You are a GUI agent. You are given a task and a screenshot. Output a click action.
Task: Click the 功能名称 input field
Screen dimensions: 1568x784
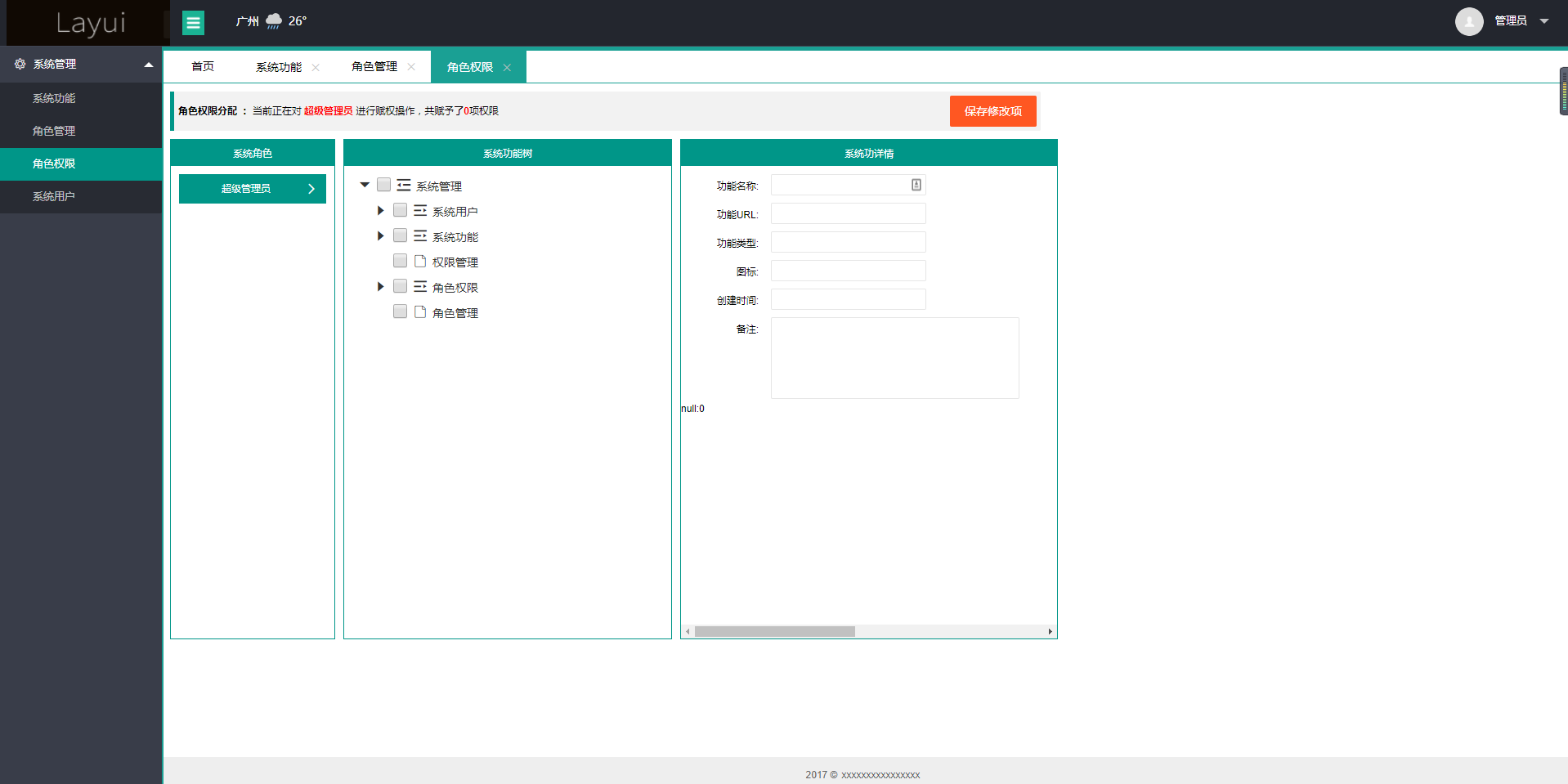(x=848, y=185)
